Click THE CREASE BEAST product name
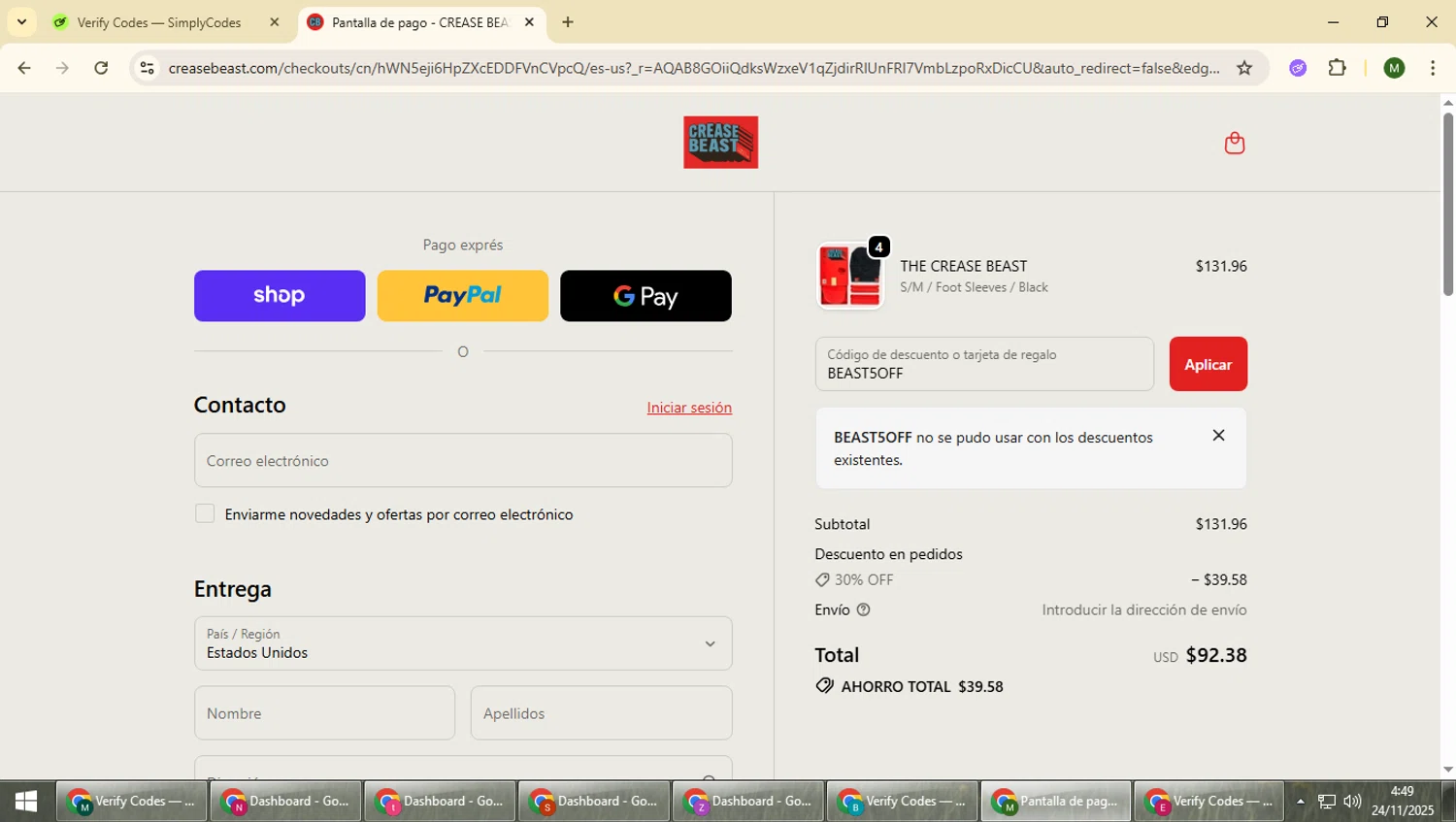 [963, 266]
